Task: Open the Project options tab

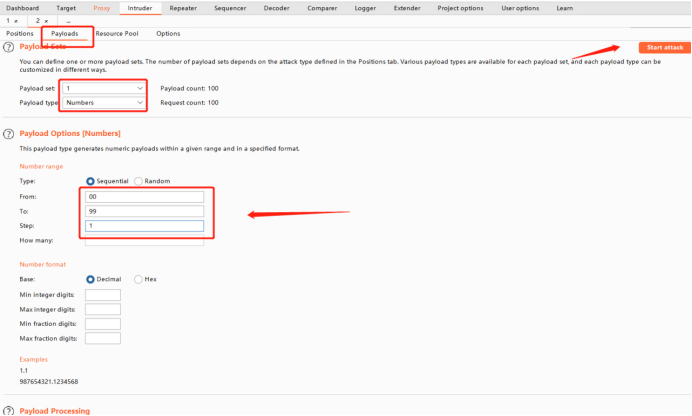Action: click(x=460, y=8)
